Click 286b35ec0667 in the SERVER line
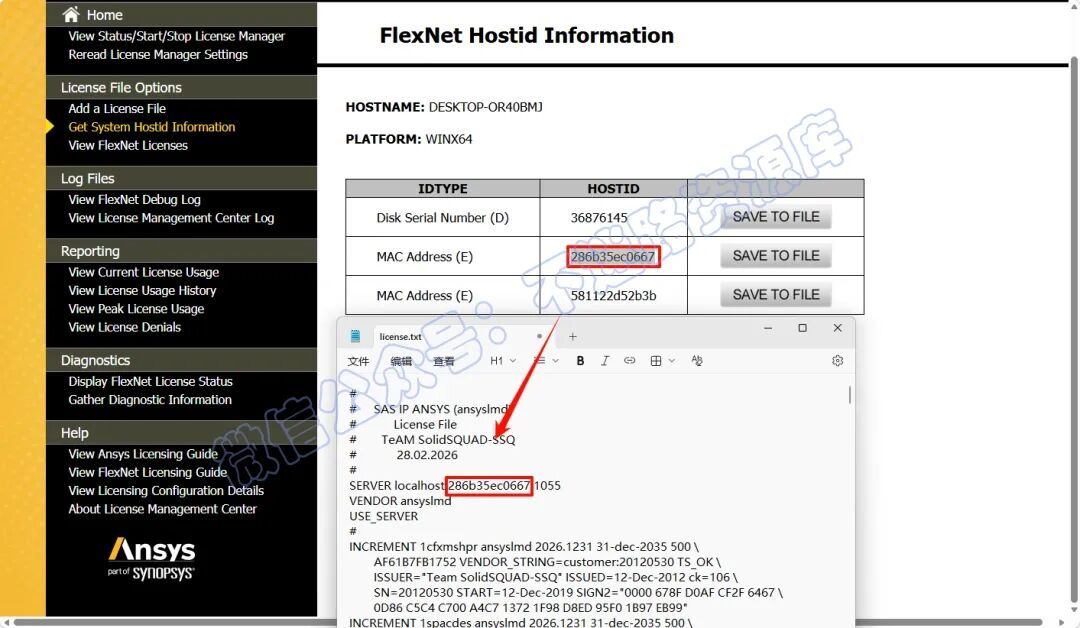The image size is (1080, 628). coord(489,485)
